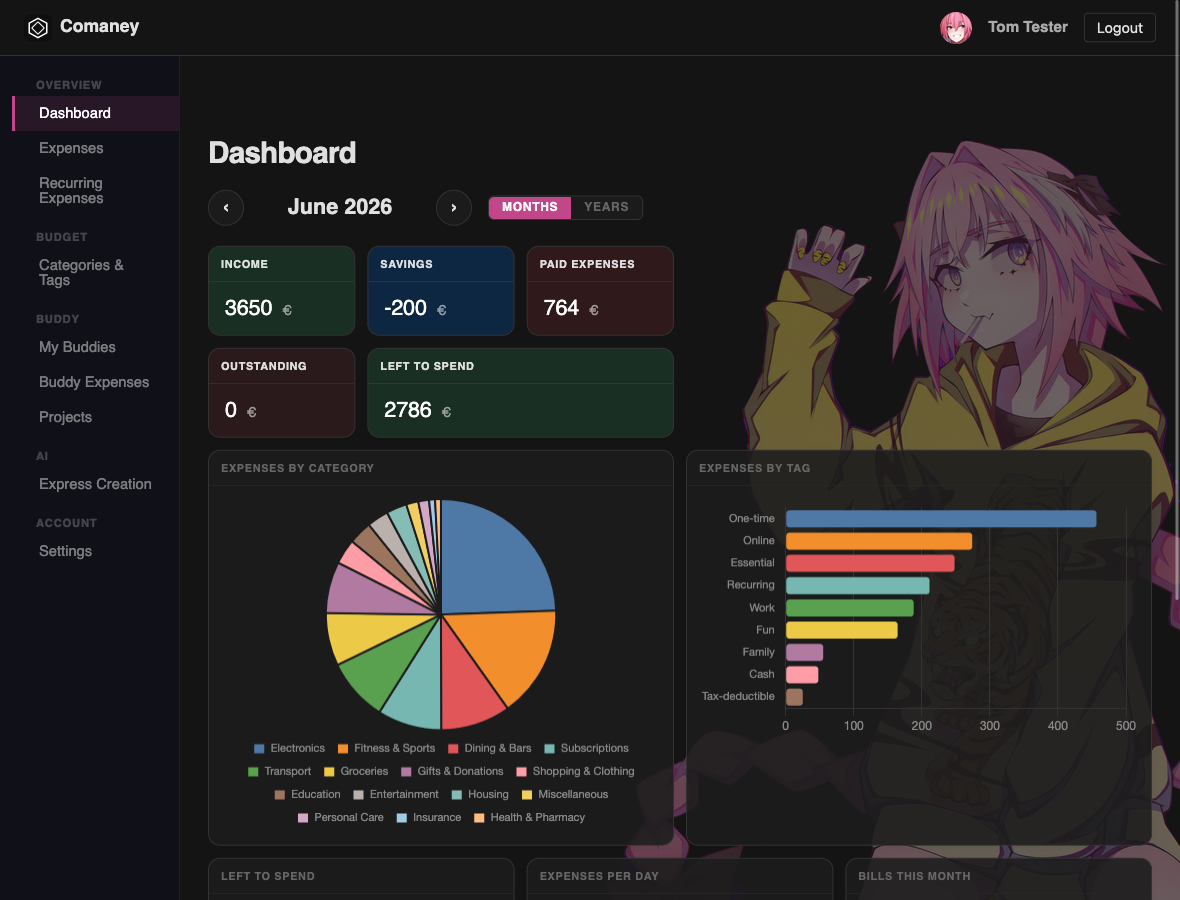Open AI Express Creation
Screen dimensions: 1180x900
pos(95,484)
